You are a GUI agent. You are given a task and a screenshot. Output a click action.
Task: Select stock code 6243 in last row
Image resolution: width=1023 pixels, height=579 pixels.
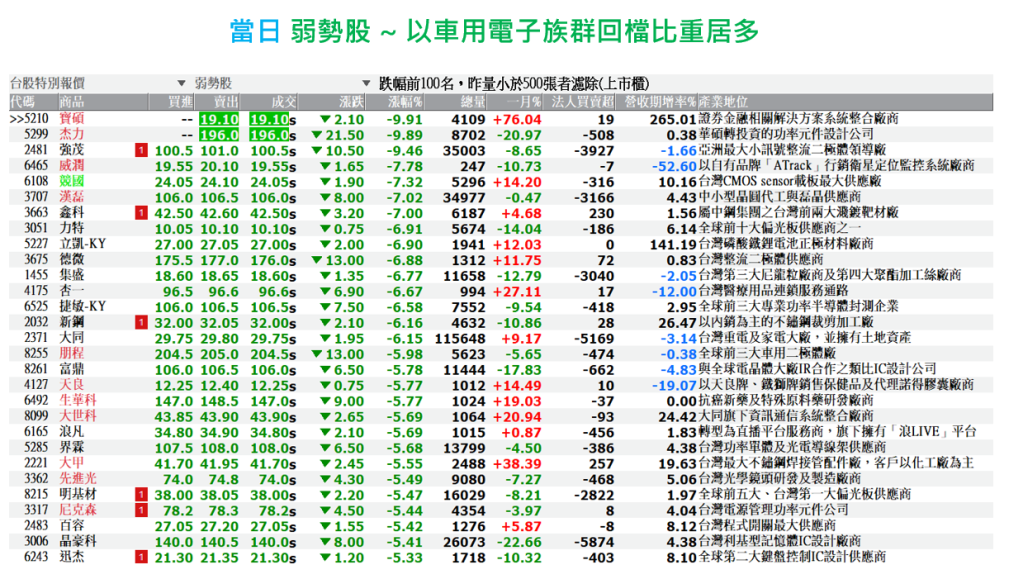pyautogui.click(x=34, y=557)
